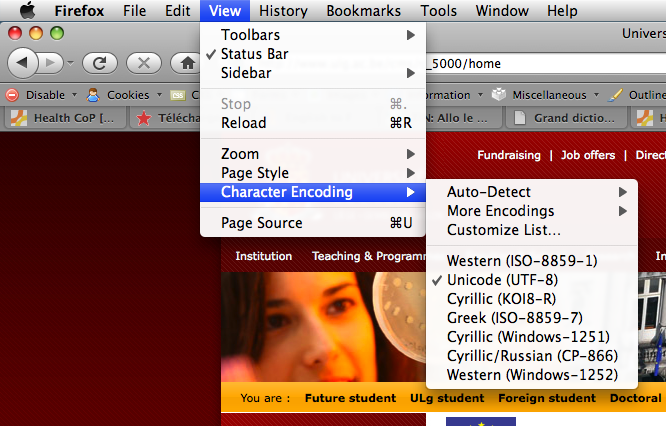
Task: Click the Job offers link
Action: (588, 155)
